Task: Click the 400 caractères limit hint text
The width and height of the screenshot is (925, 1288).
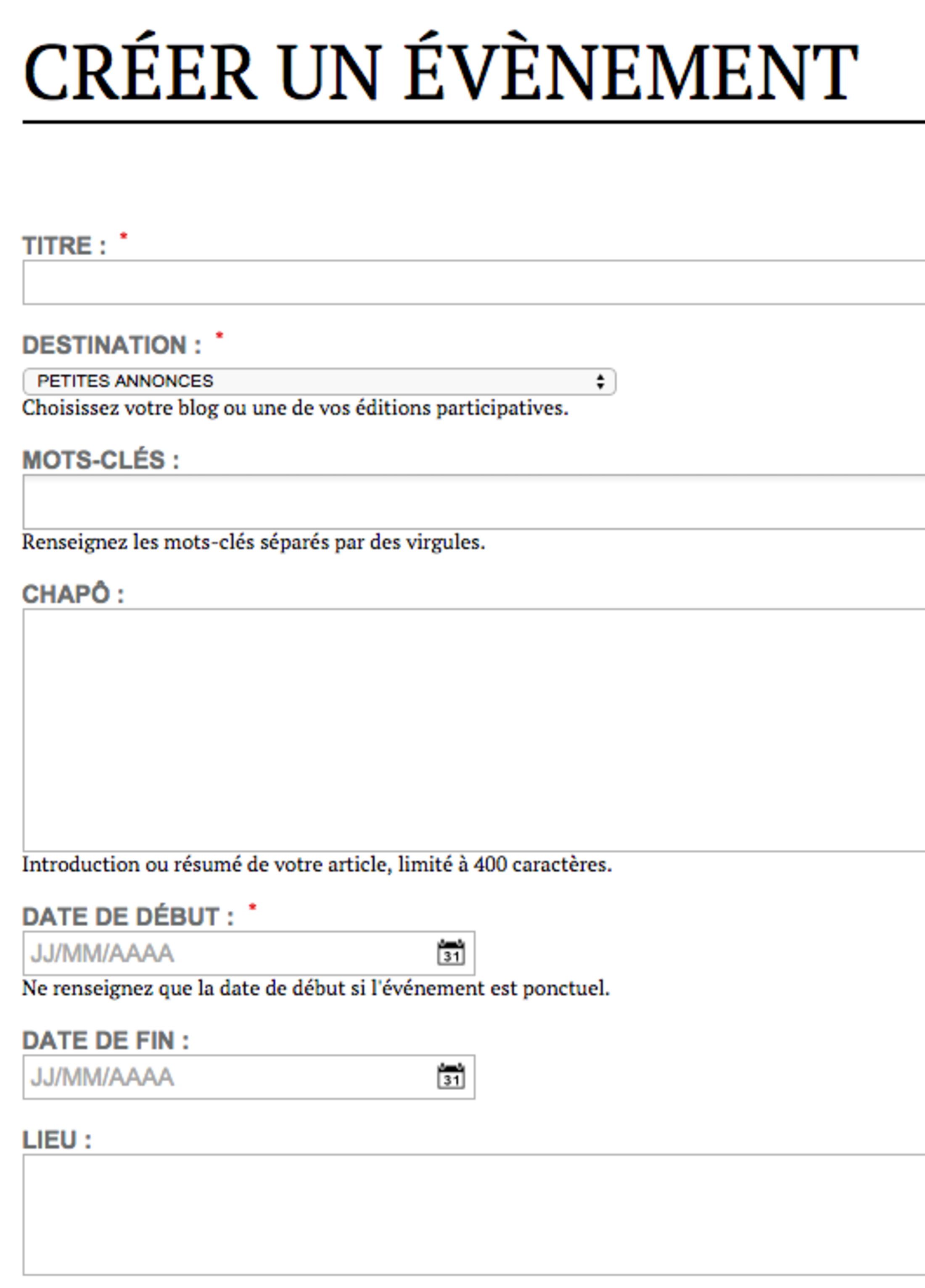Action: point(317,864)
